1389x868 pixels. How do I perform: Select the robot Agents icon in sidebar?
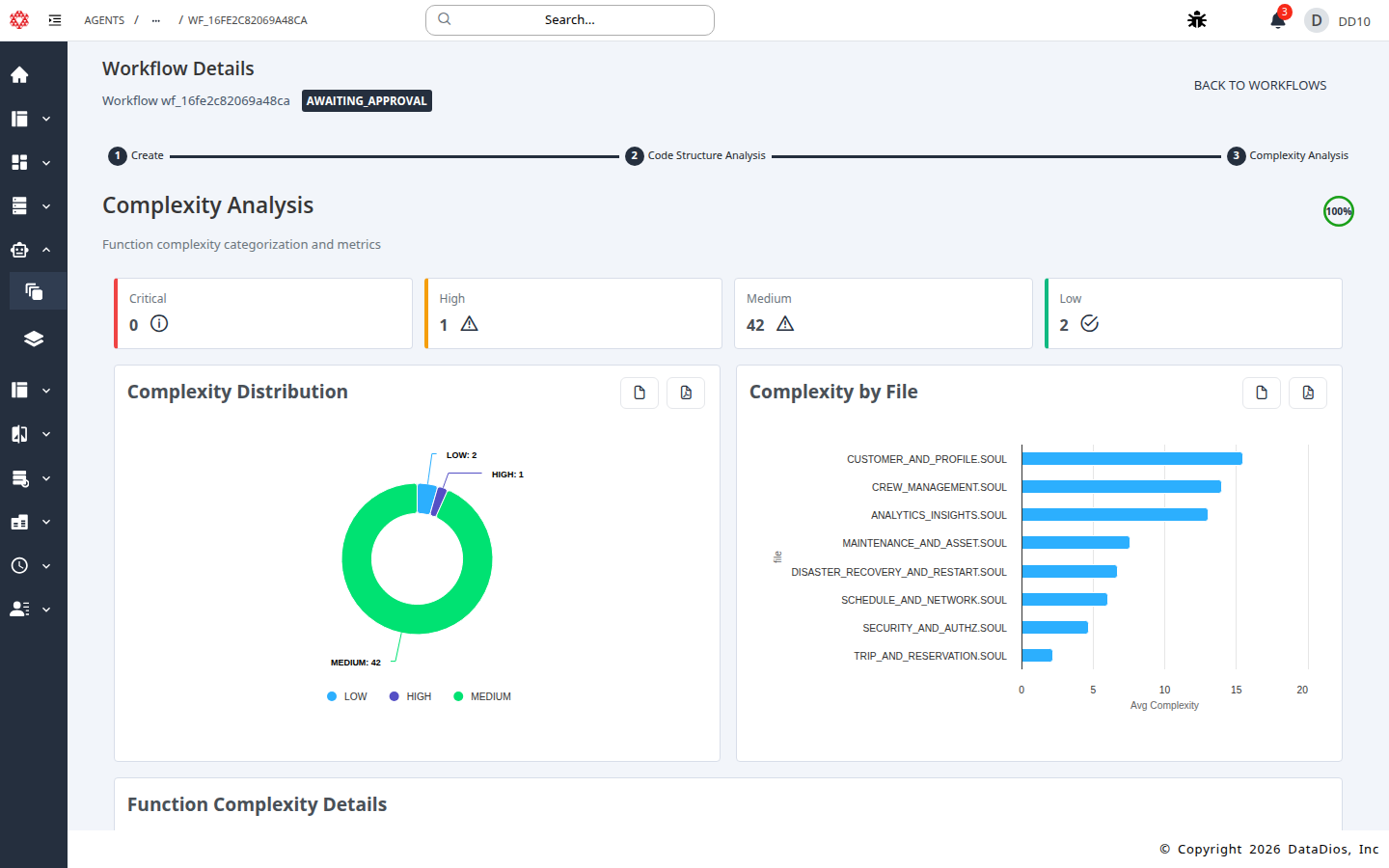click(19, 249)
